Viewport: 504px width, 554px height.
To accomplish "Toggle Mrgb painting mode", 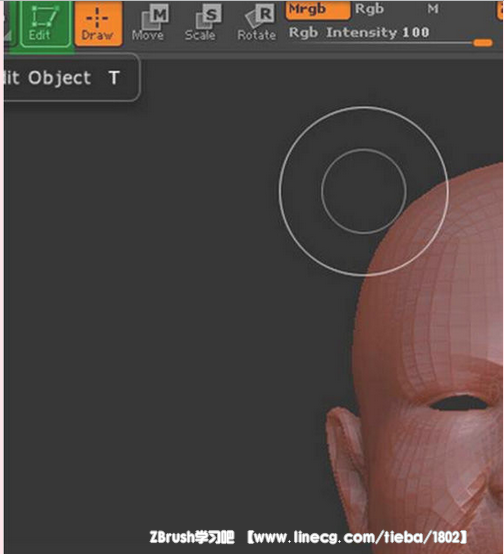I will coord(317,10).
